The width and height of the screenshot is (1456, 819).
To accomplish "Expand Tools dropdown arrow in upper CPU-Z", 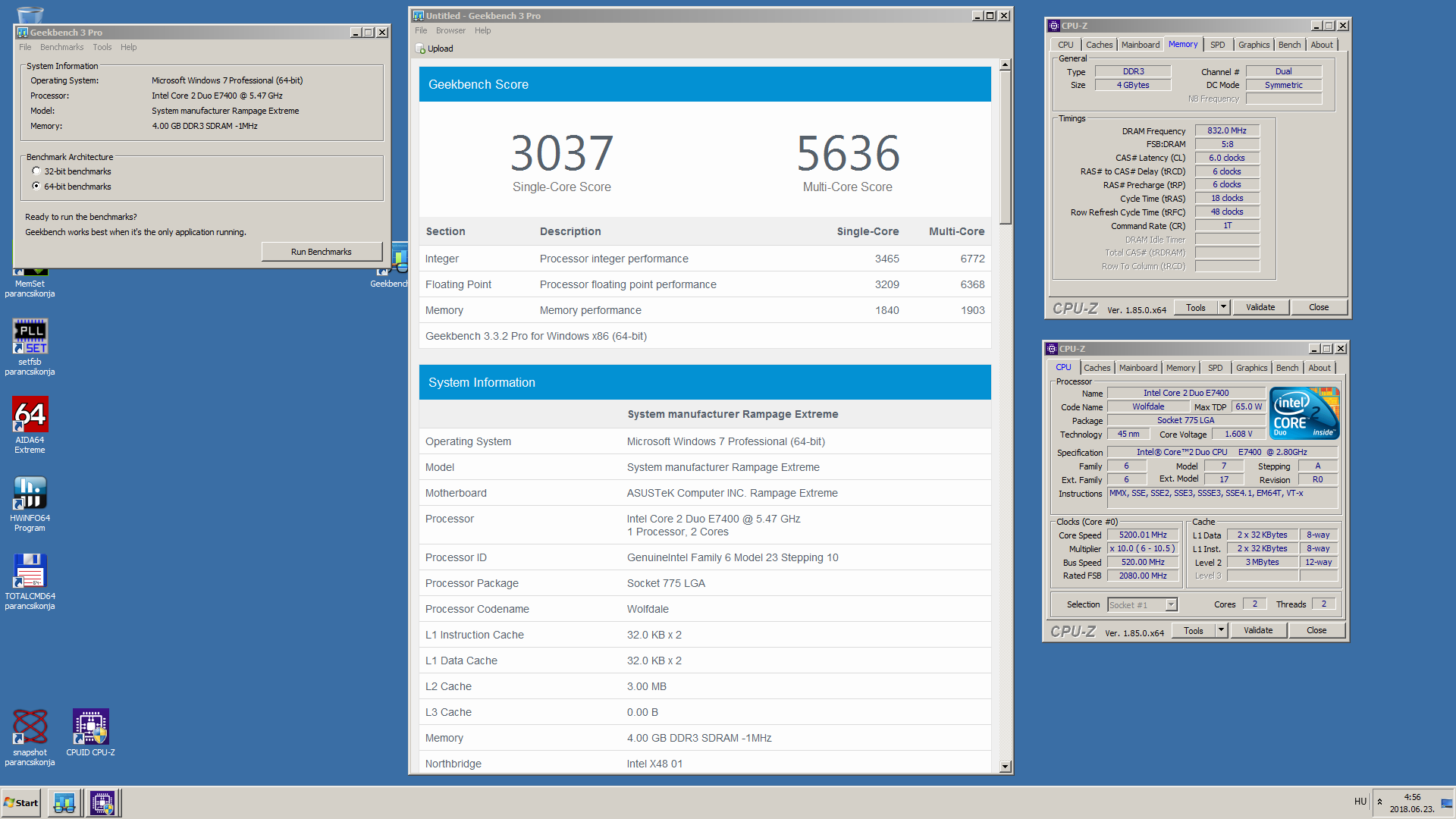I will 1223,307.
